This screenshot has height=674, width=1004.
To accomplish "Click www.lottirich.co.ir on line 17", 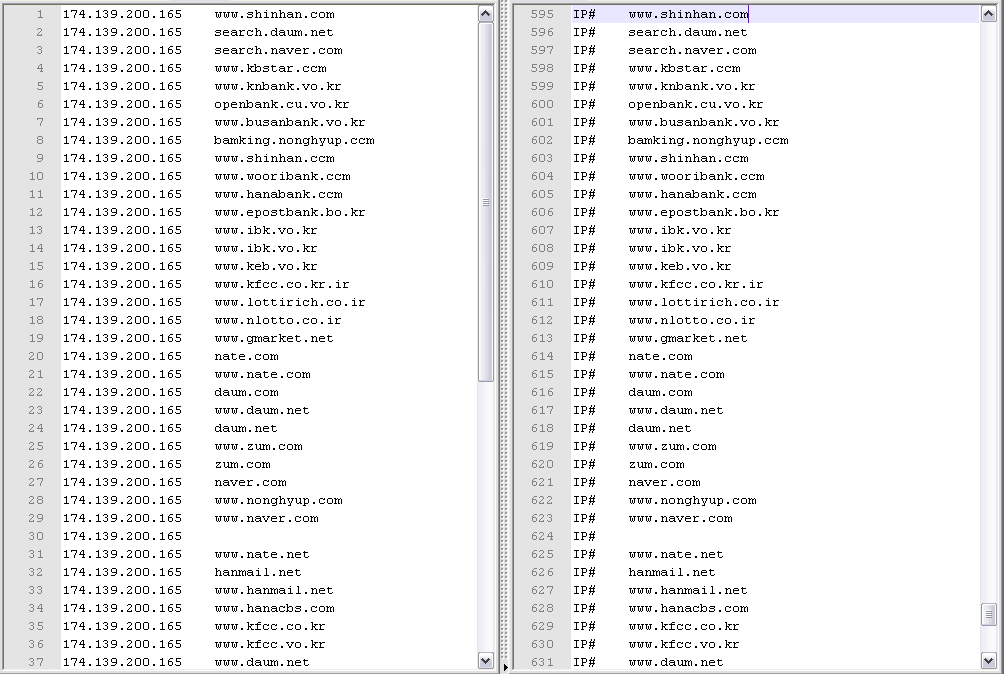I will [x=289, y=302].
